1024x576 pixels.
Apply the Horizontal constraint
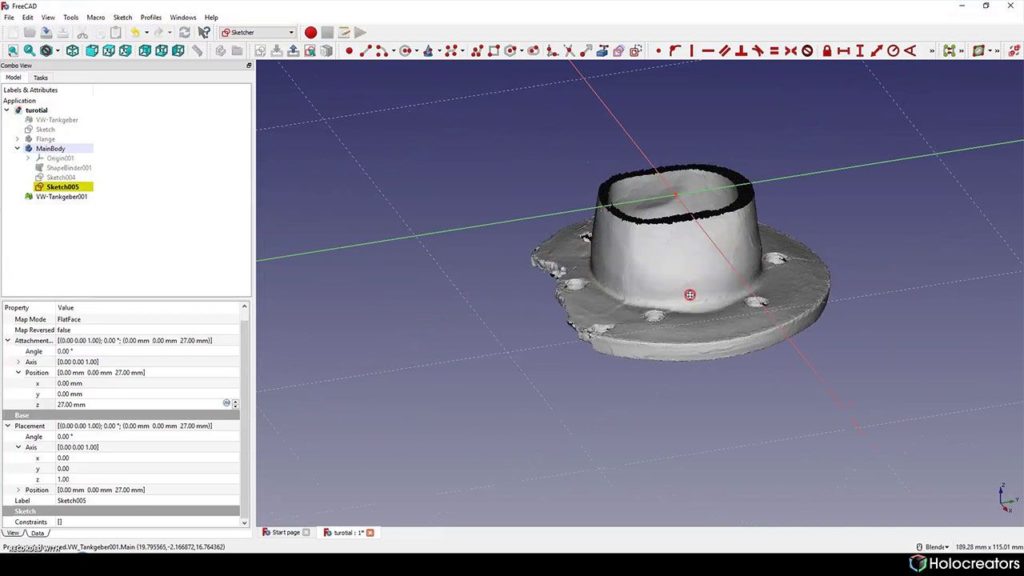708,51
